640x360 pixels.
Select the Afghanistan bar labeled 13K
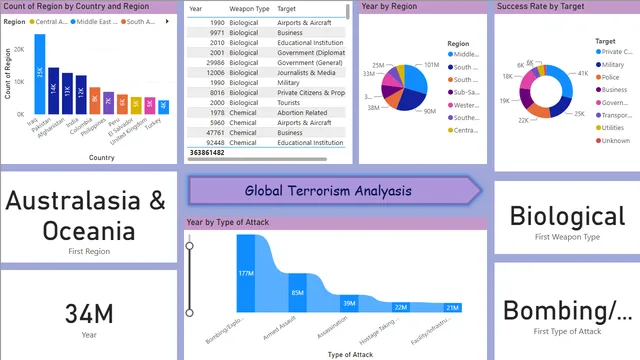[67, 93]
